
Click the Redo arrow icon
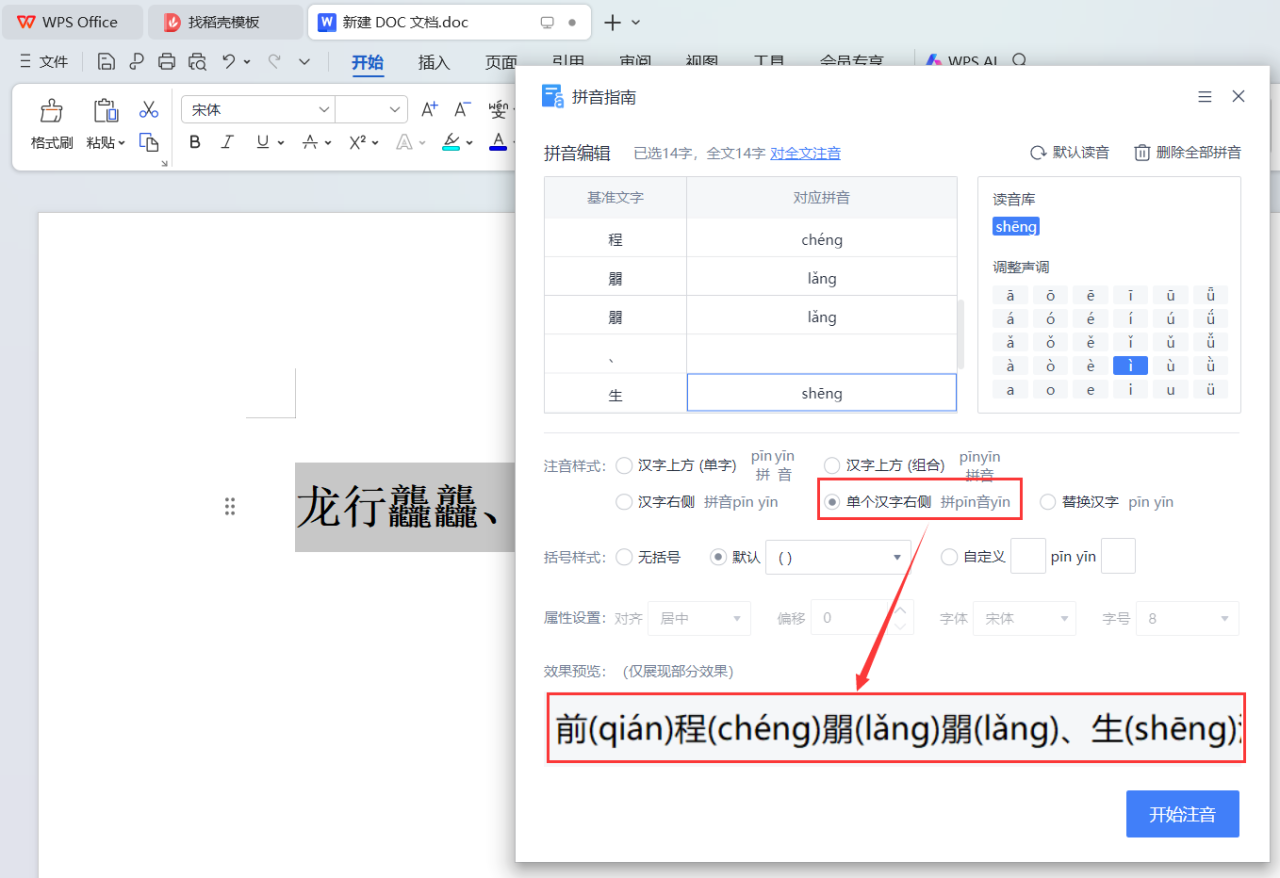[x=274, y=62]
